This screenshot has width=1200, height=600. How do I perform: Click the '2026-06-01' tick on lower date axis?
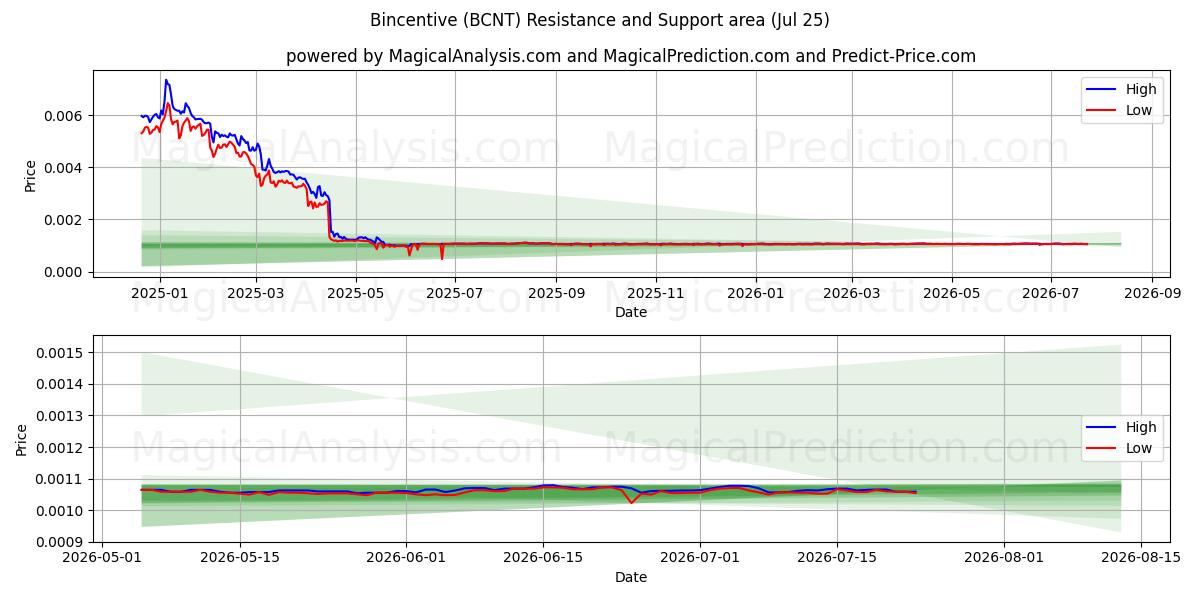(406, 559)
